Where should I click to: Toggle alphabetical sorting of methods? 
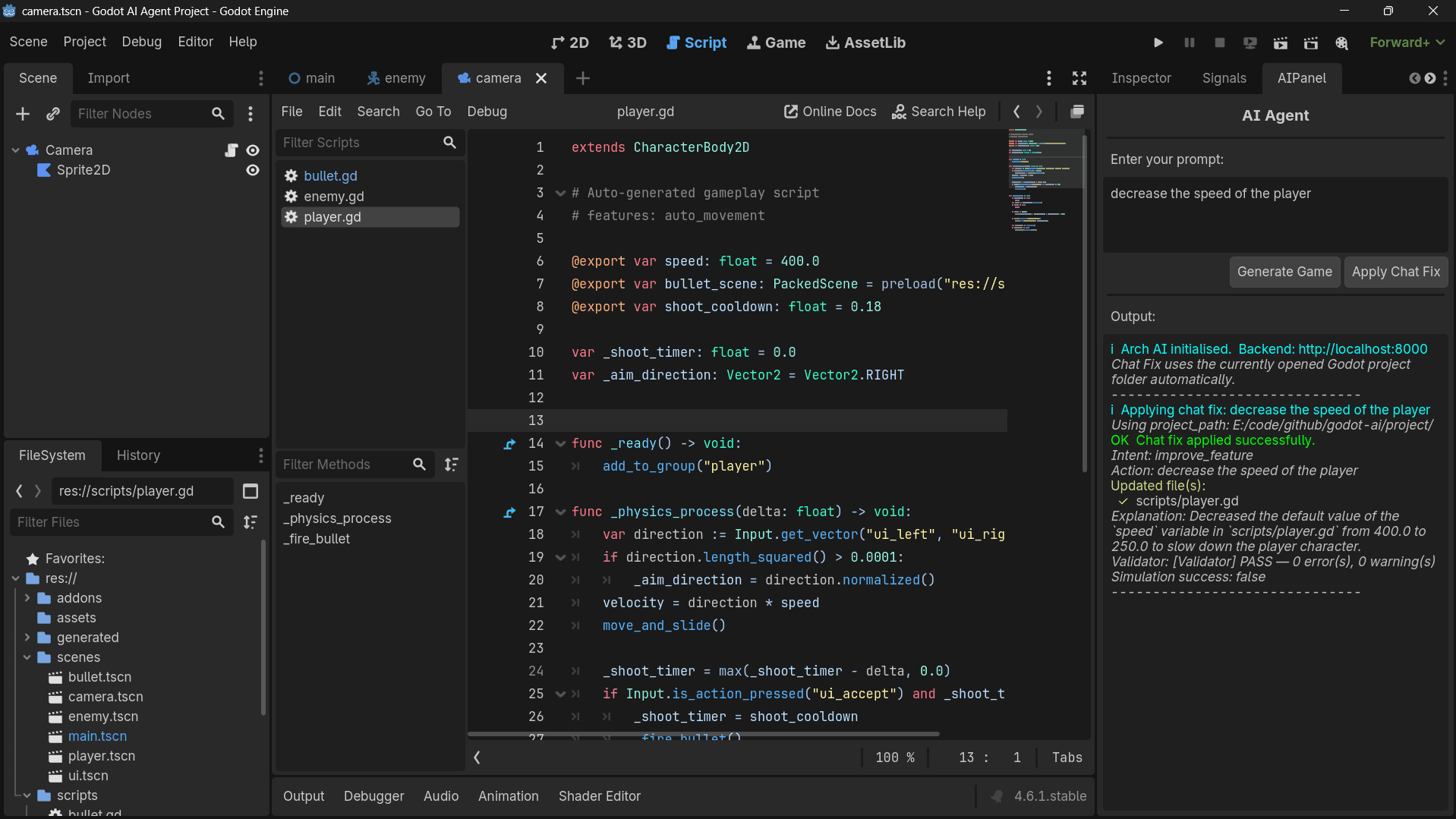click(x=452, y=465)
